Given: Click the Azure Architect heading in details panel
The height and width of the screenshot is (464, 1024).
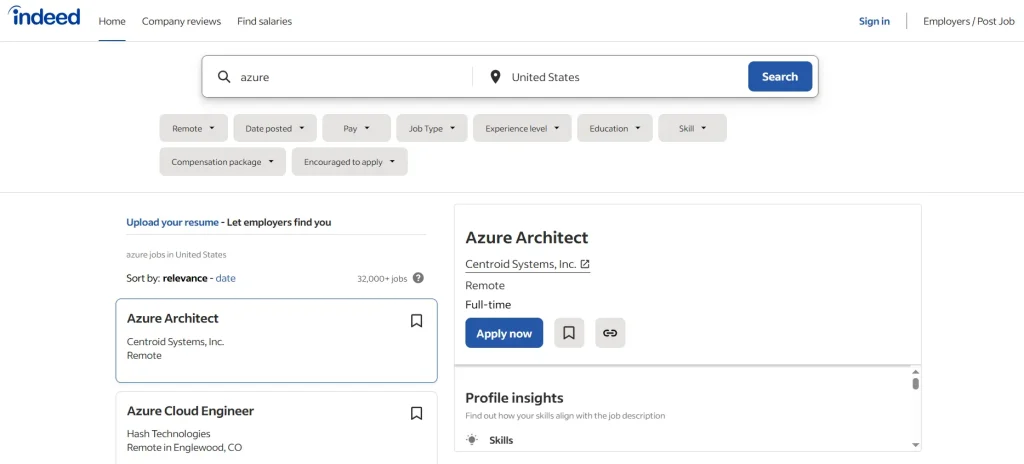Looking at the screenshot, I should tap(526, 237).
